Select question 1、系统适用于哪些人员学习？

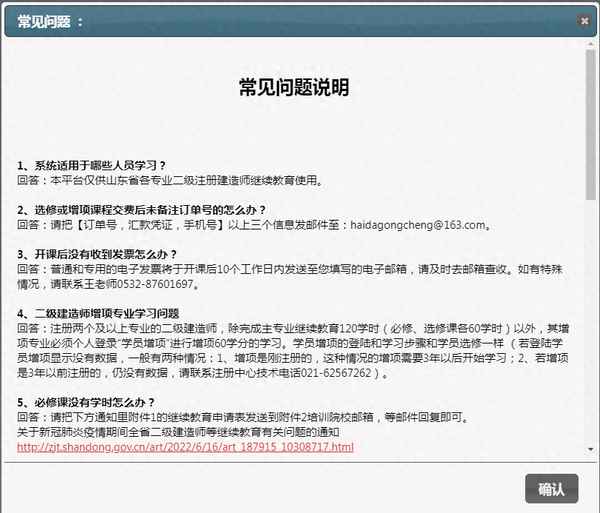pos(91,165)
